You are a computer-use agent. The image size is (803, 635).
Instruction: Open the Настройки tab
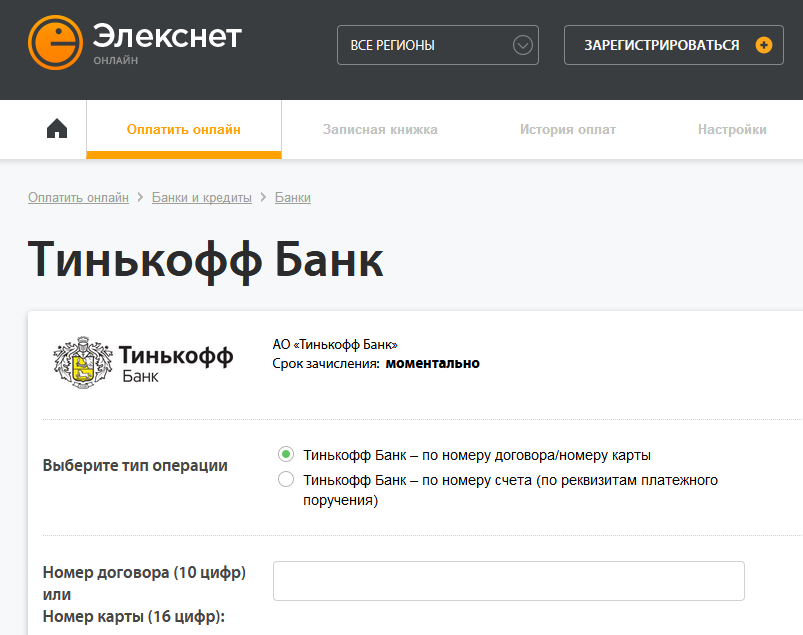tap(732, 130)
